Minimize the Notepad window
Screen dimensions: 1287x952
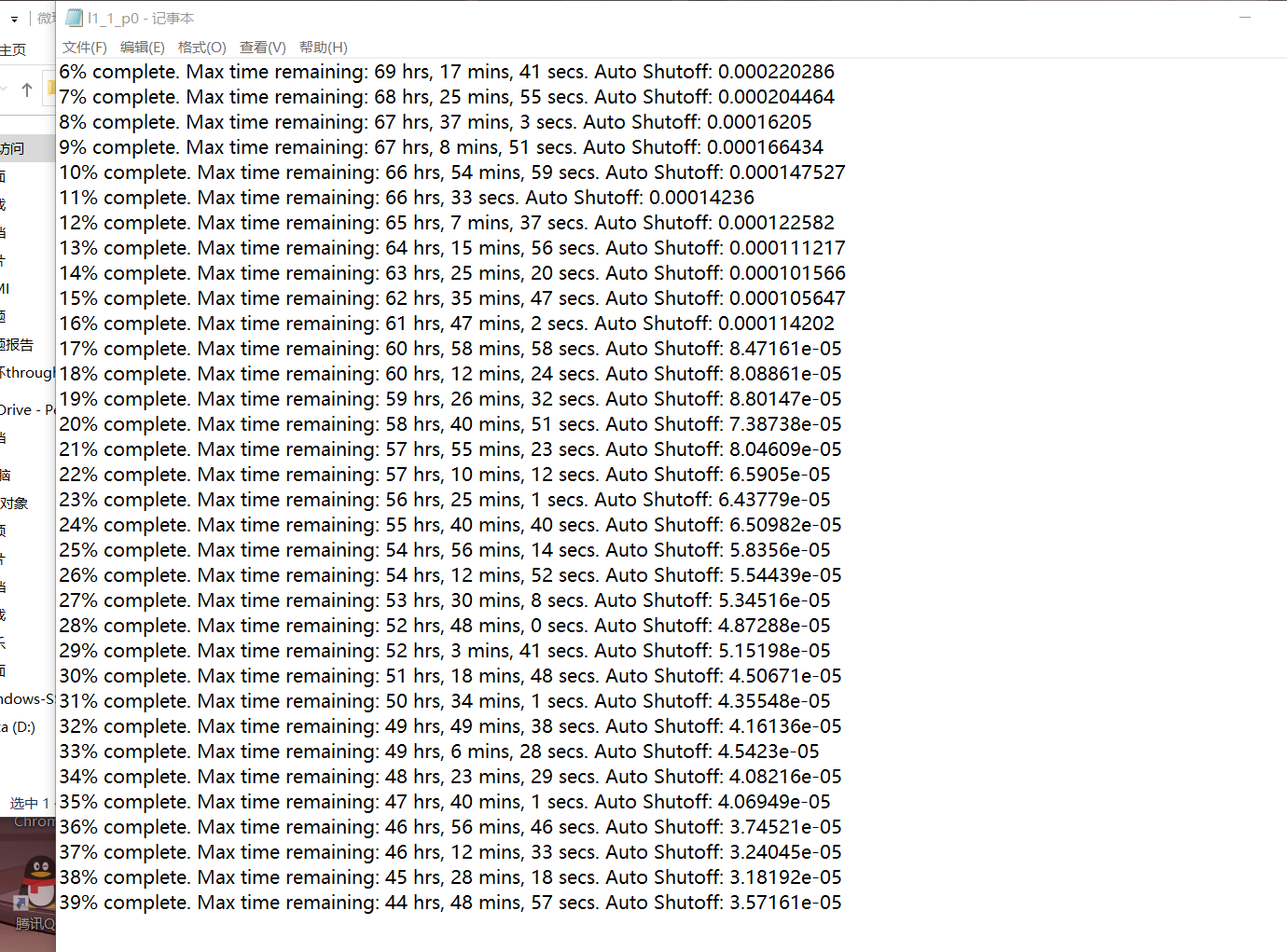pyautogui.click(x=1244, y=18)
